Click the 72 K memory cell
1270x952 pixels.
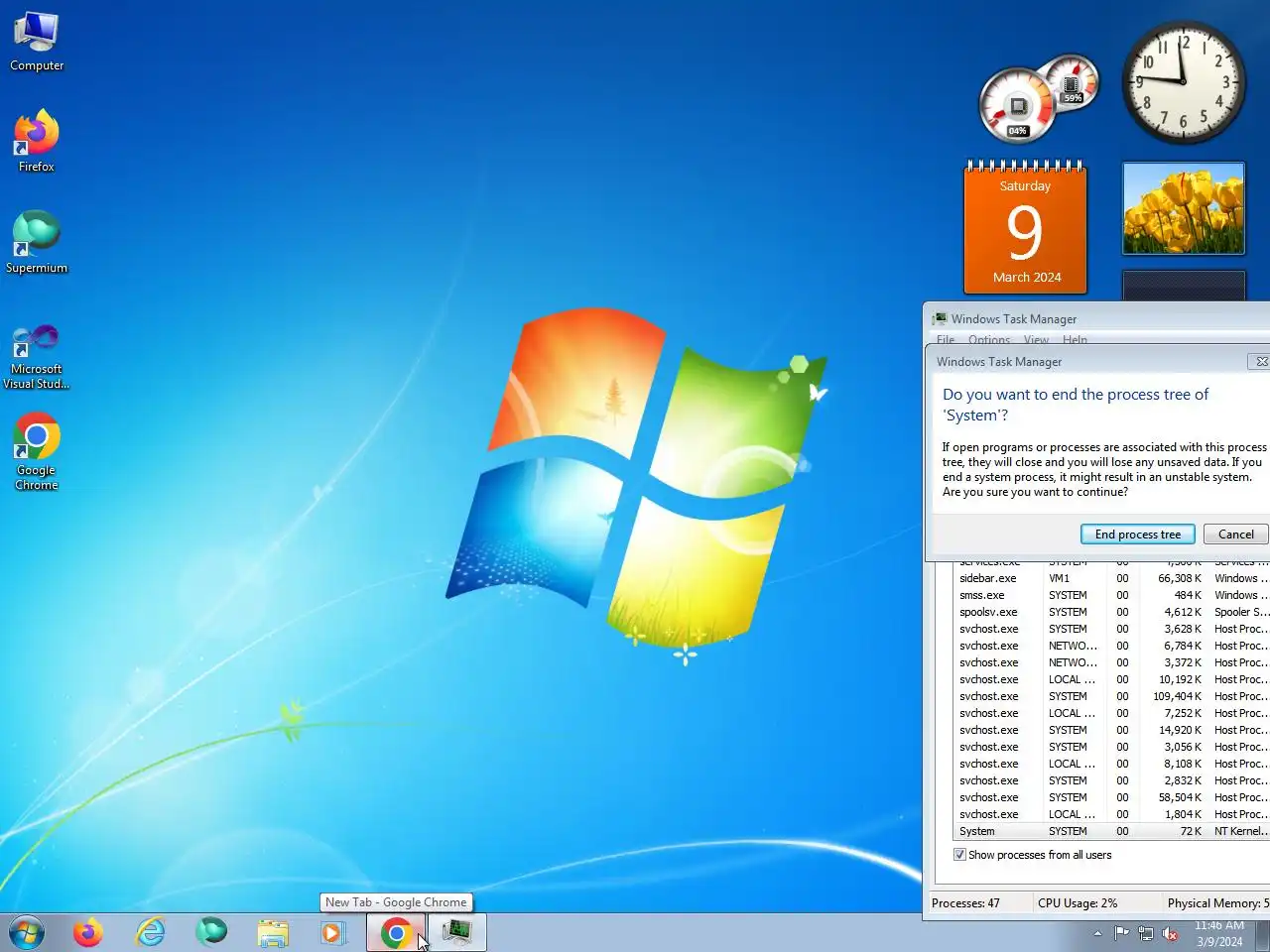click(x=1192, y=831)
